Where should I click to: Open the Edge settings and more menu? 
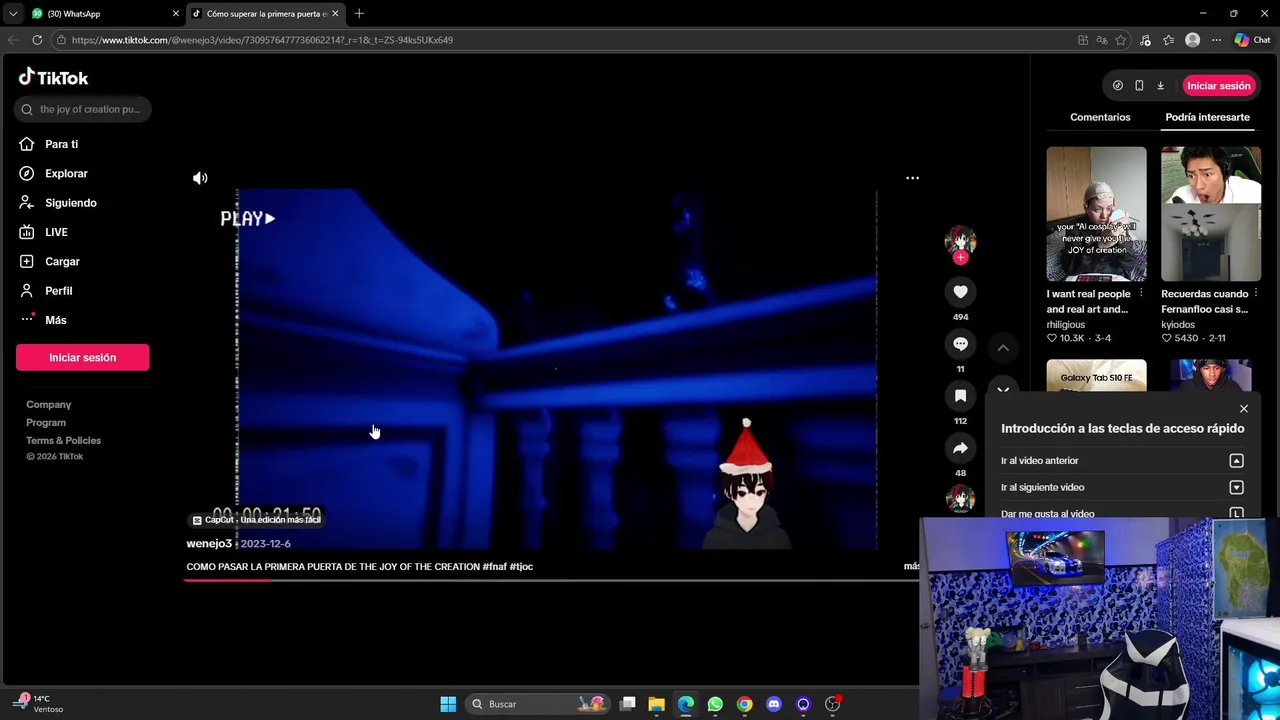coord(1216,40)
